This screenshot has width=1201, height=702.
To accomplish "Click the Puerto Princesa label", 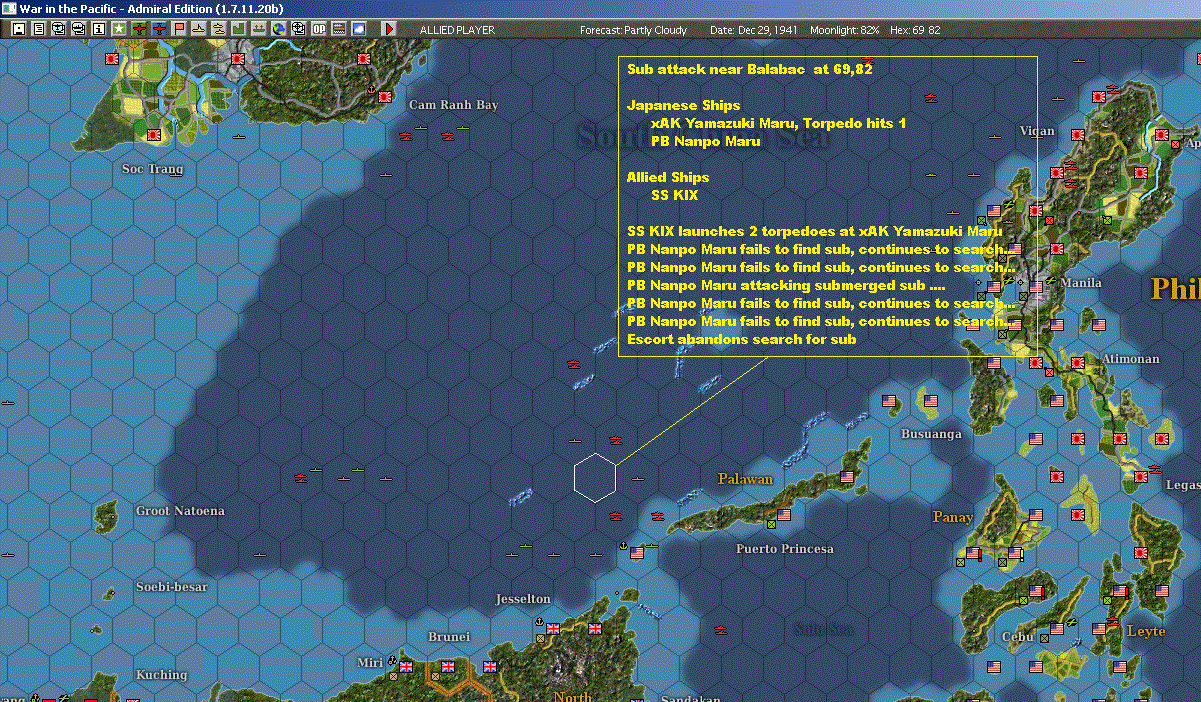I will pyautogui.click(x=784, y=549).
